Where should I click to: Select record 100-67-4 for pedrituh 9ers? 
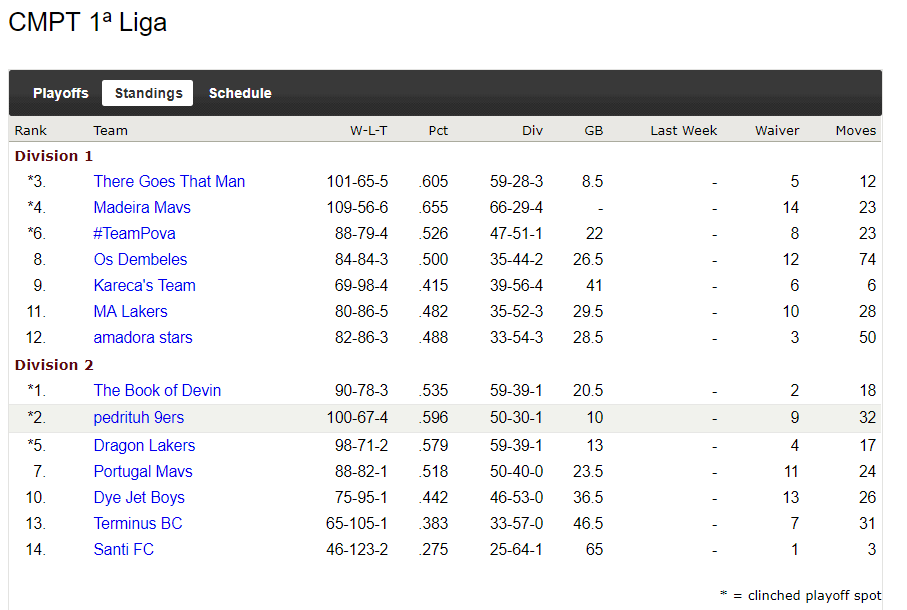357,417
